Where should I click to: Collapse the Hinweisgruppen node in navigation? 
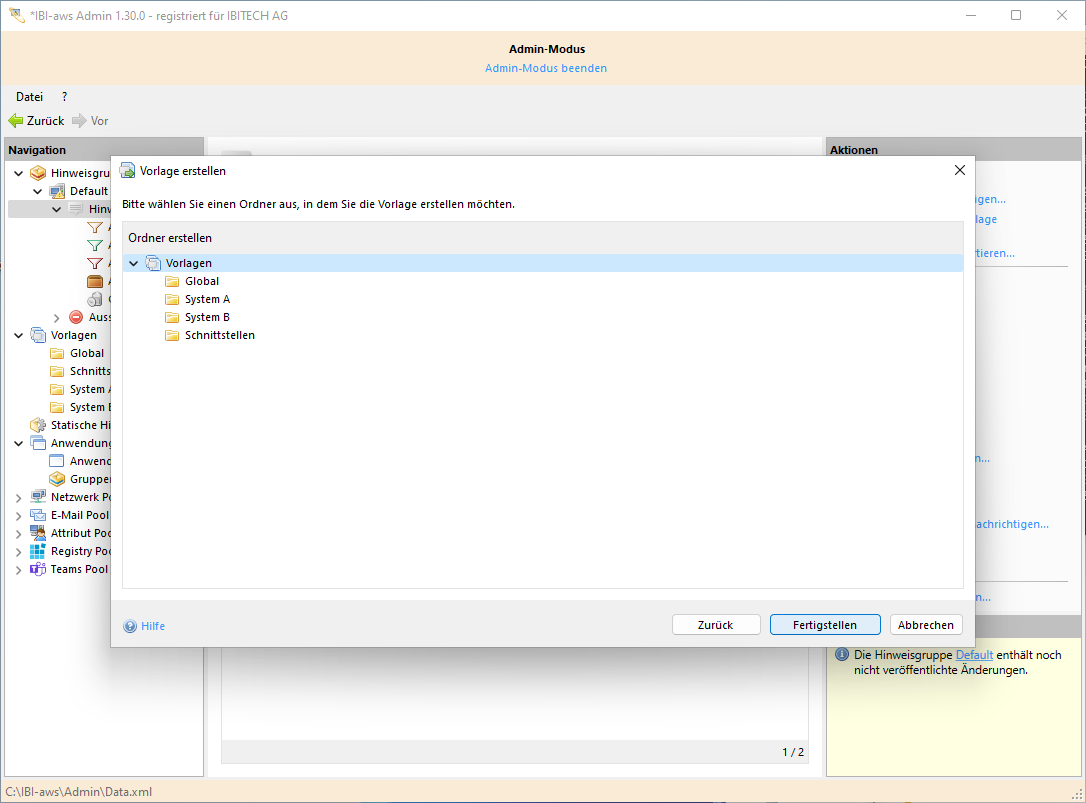pos(19,173)
